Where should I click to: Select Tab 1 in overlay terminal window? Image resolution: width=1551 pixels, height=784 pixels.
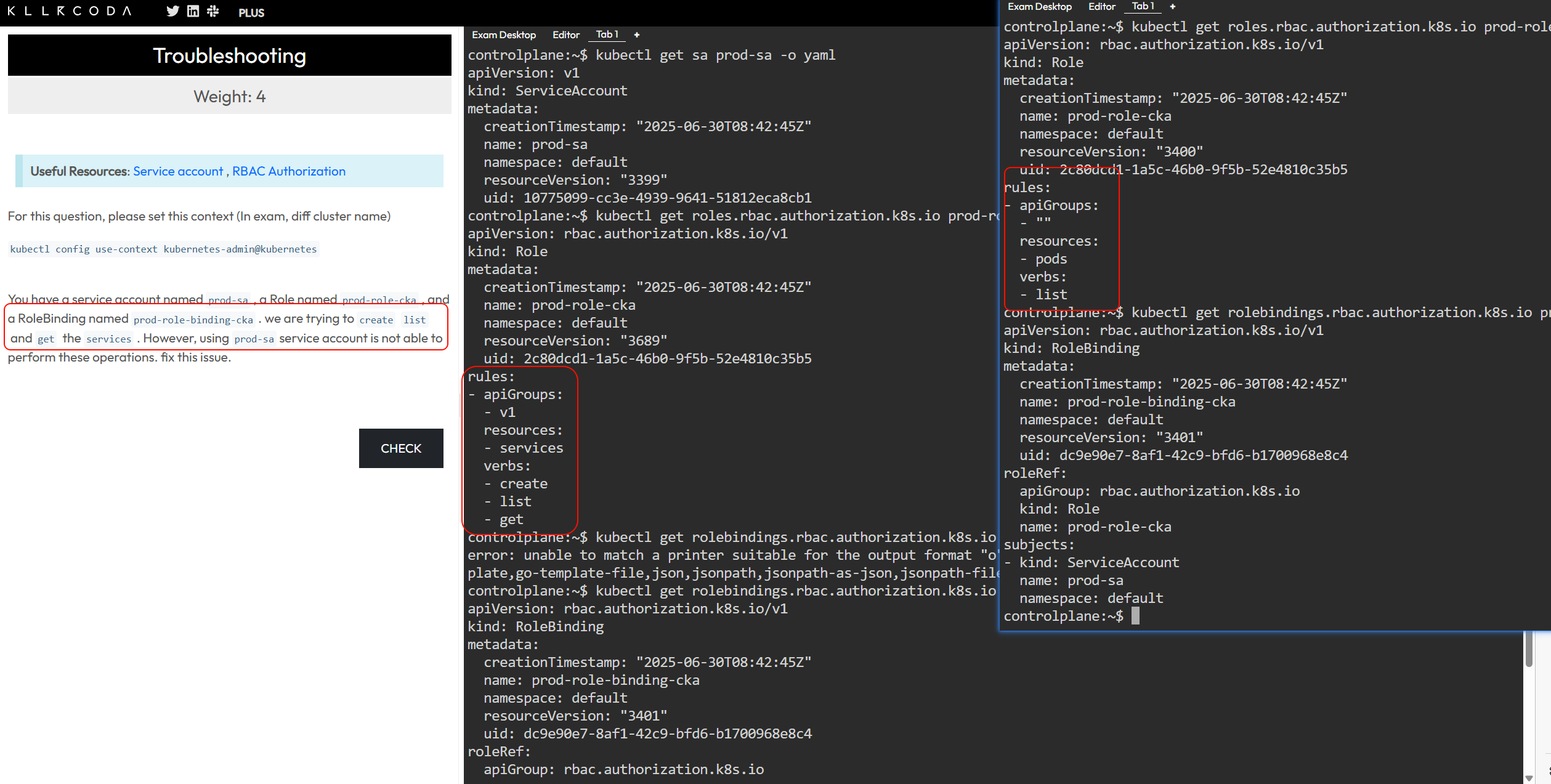coord(1143,6)
